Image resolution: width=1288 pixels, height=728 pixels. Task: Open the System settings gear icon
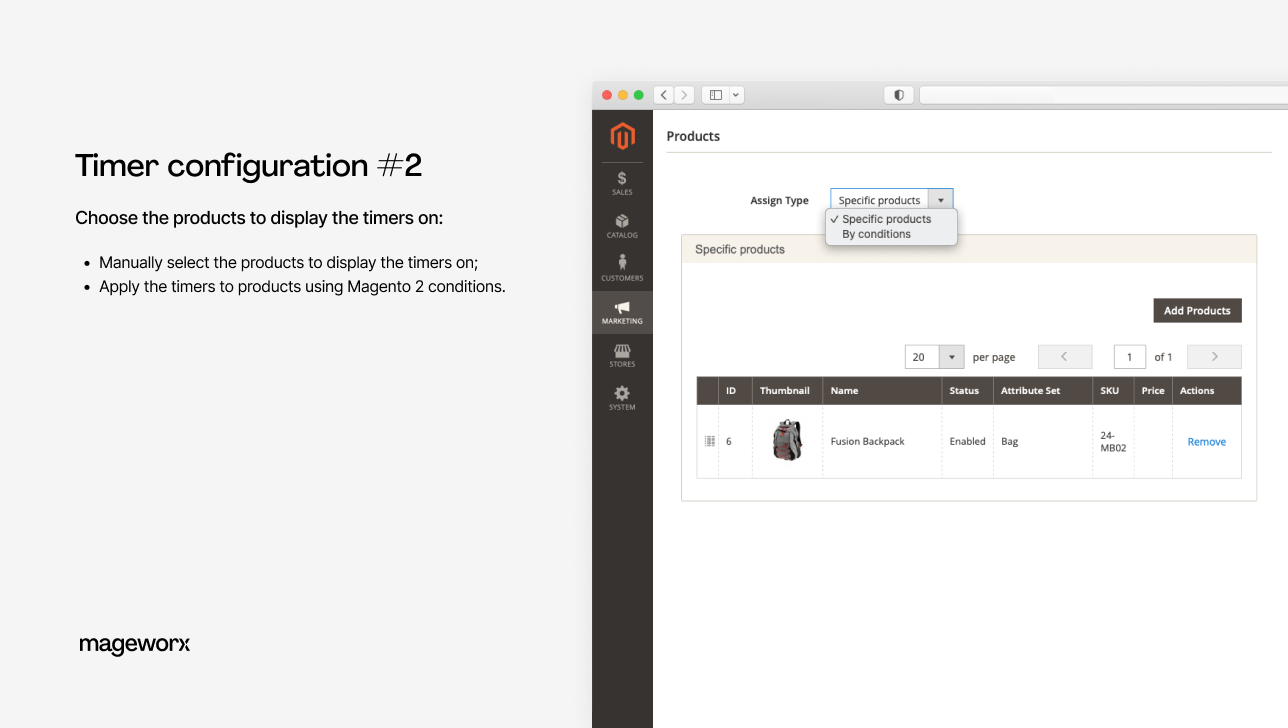[622, 397]
